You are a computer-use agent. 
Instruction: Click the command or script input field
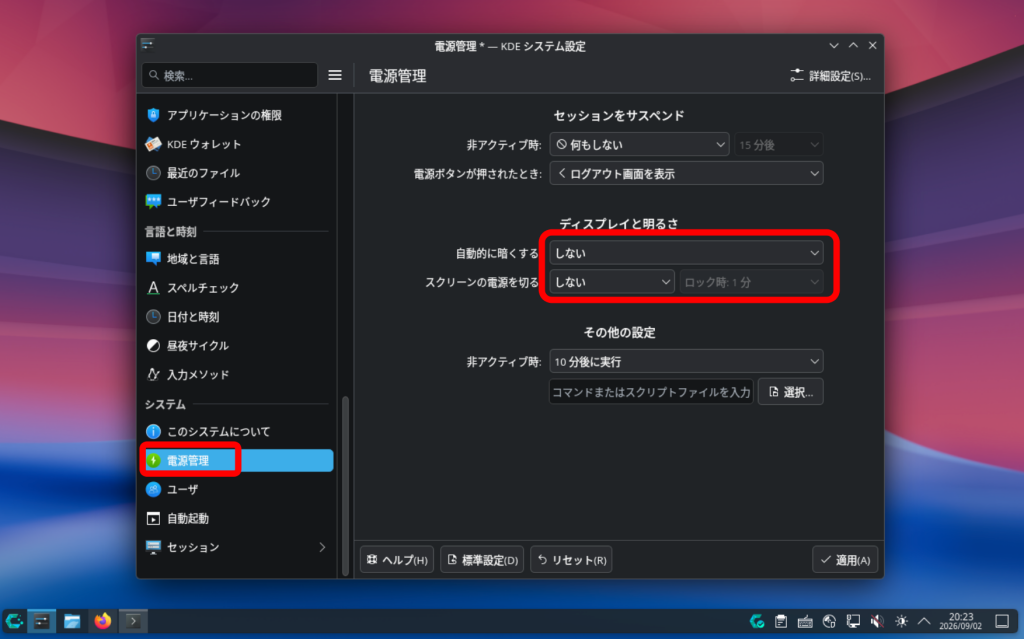click(x=651, y=392)
